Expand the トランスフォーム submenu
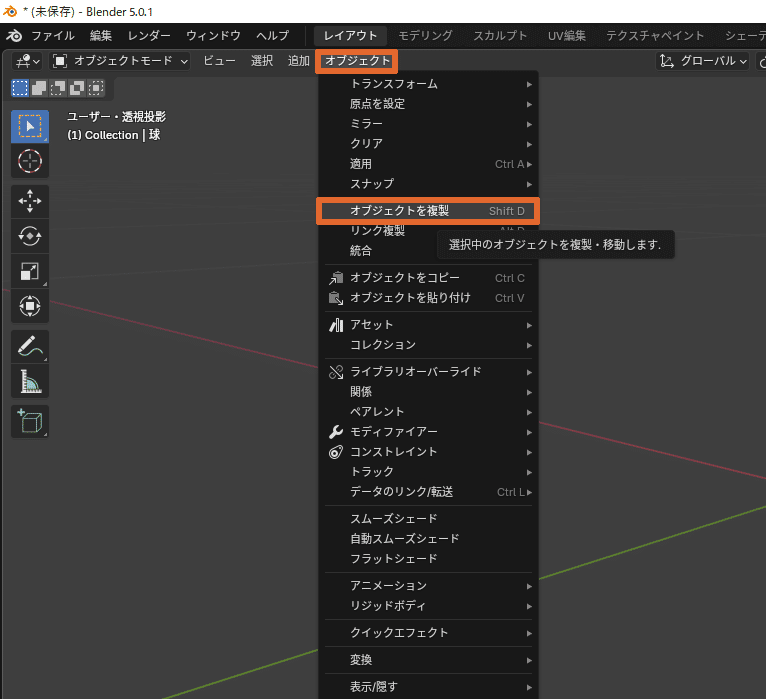This screenshot has width=766, height=699. pos(428,84)
